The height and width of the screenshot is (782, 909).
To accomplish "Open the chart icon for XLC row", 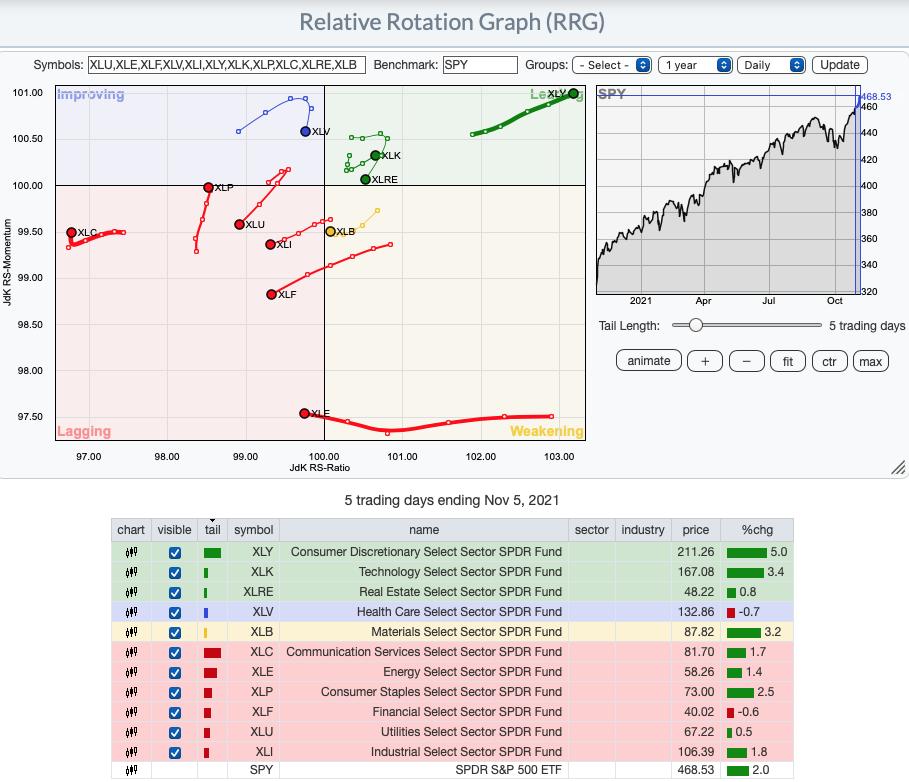I will click(x=132, y=652).
